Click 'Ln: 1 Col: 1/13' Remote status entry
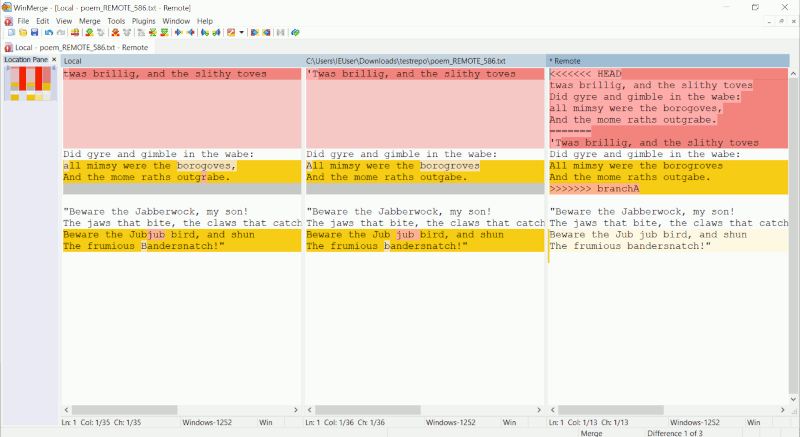 (588, 422)
